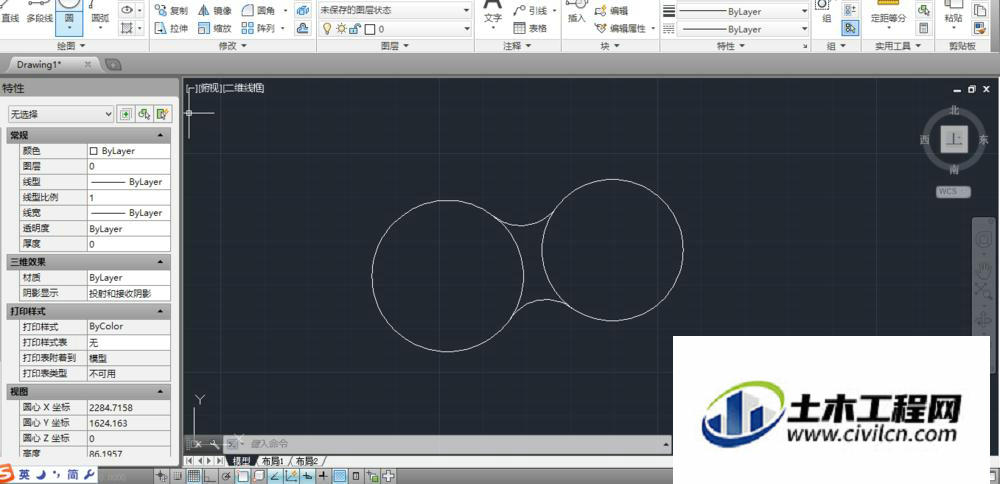The height and width of the screenshot is (484, 1000).
Task: Expand the 图层 (Layers) panel
Action: (395, 46)
